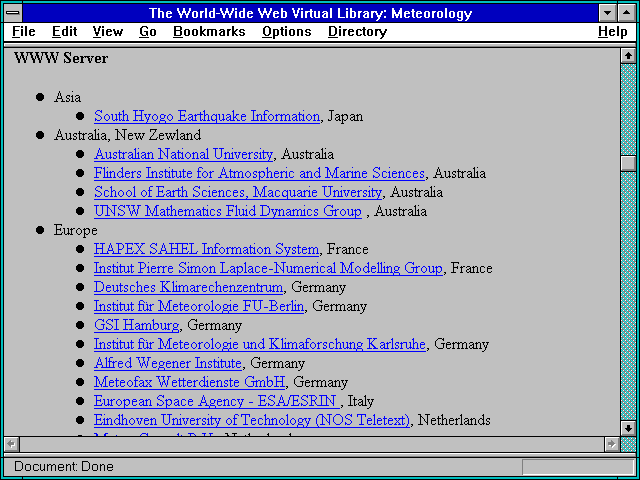
Task: Click the Europe list heading
Action: 76,231
